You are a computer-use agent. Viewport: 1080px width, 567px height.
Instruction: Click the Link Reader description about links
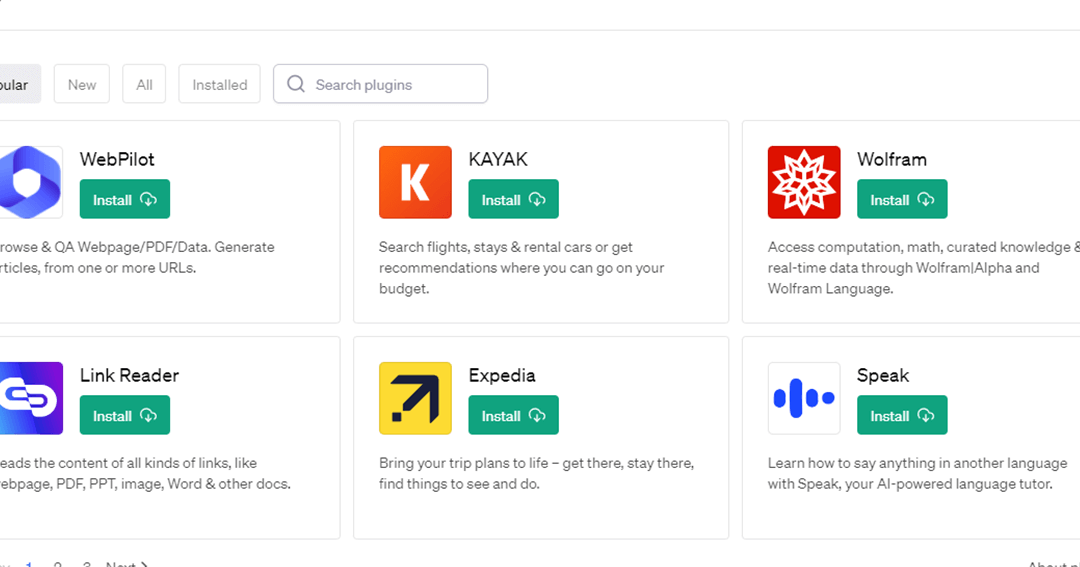click(x=145, y=473)
